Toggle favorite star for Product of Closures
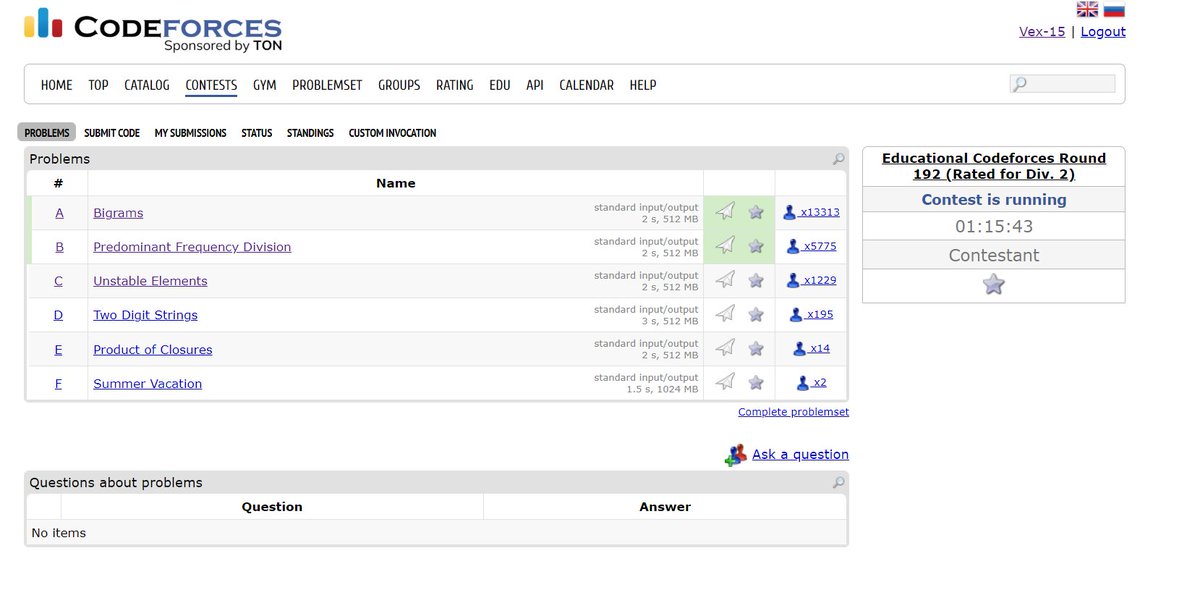 756,348
